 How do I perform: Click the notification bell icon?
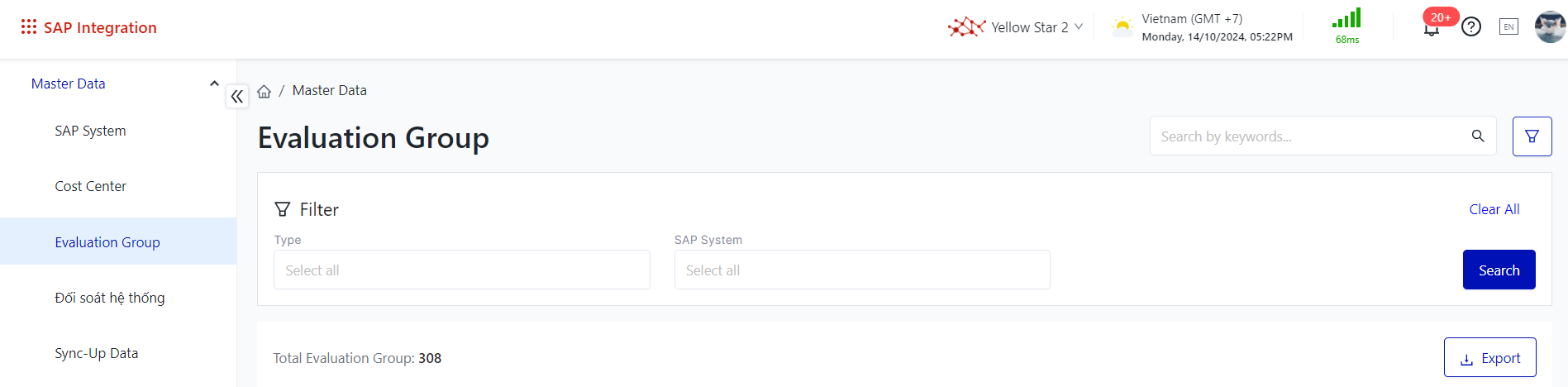[x=1432, y=29]
